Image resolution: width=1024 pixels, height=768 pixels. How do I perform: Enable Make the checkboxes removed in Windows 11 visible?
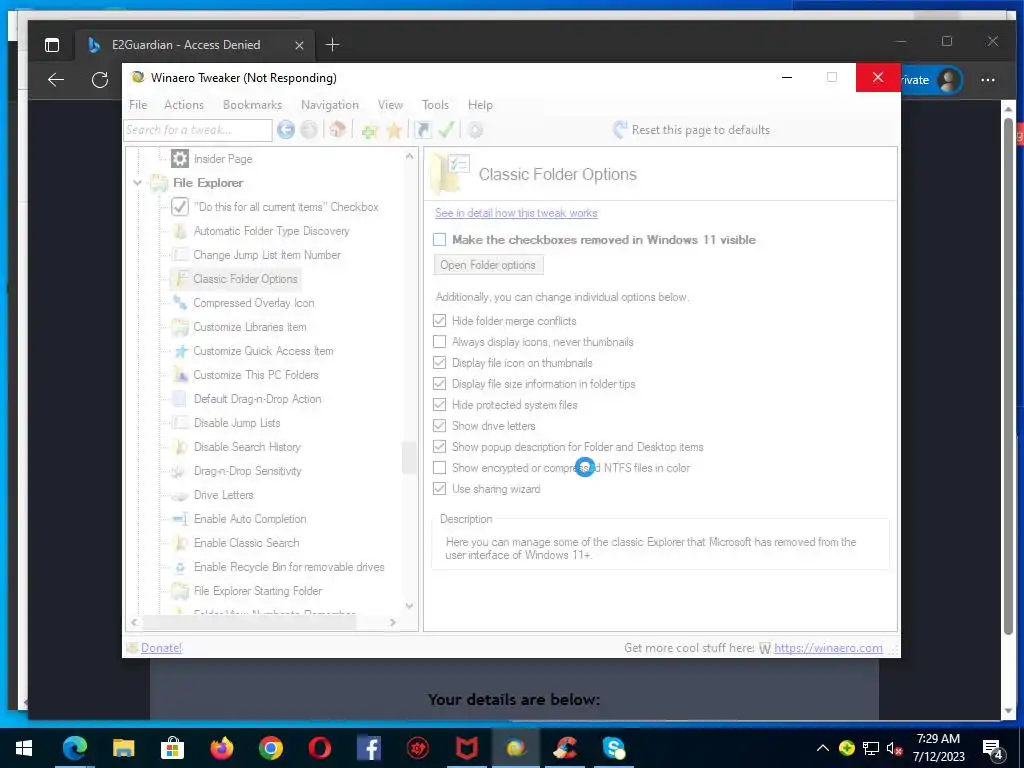440,240
